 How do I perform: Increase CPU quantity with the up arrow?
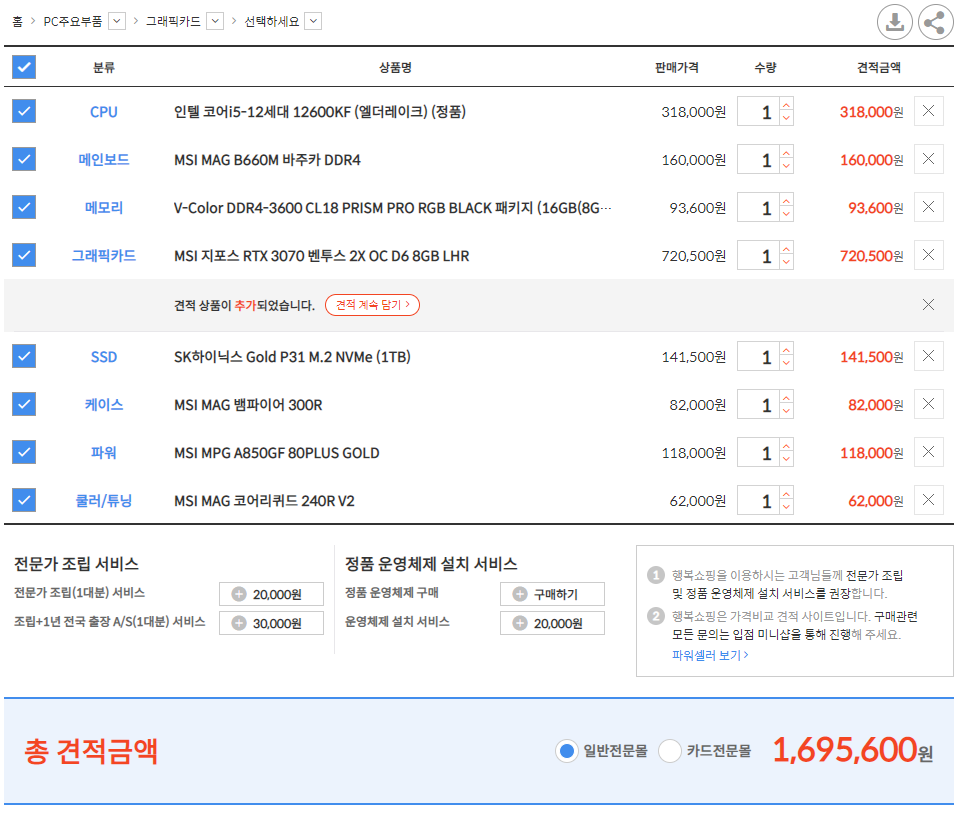(x=786, y=104)
